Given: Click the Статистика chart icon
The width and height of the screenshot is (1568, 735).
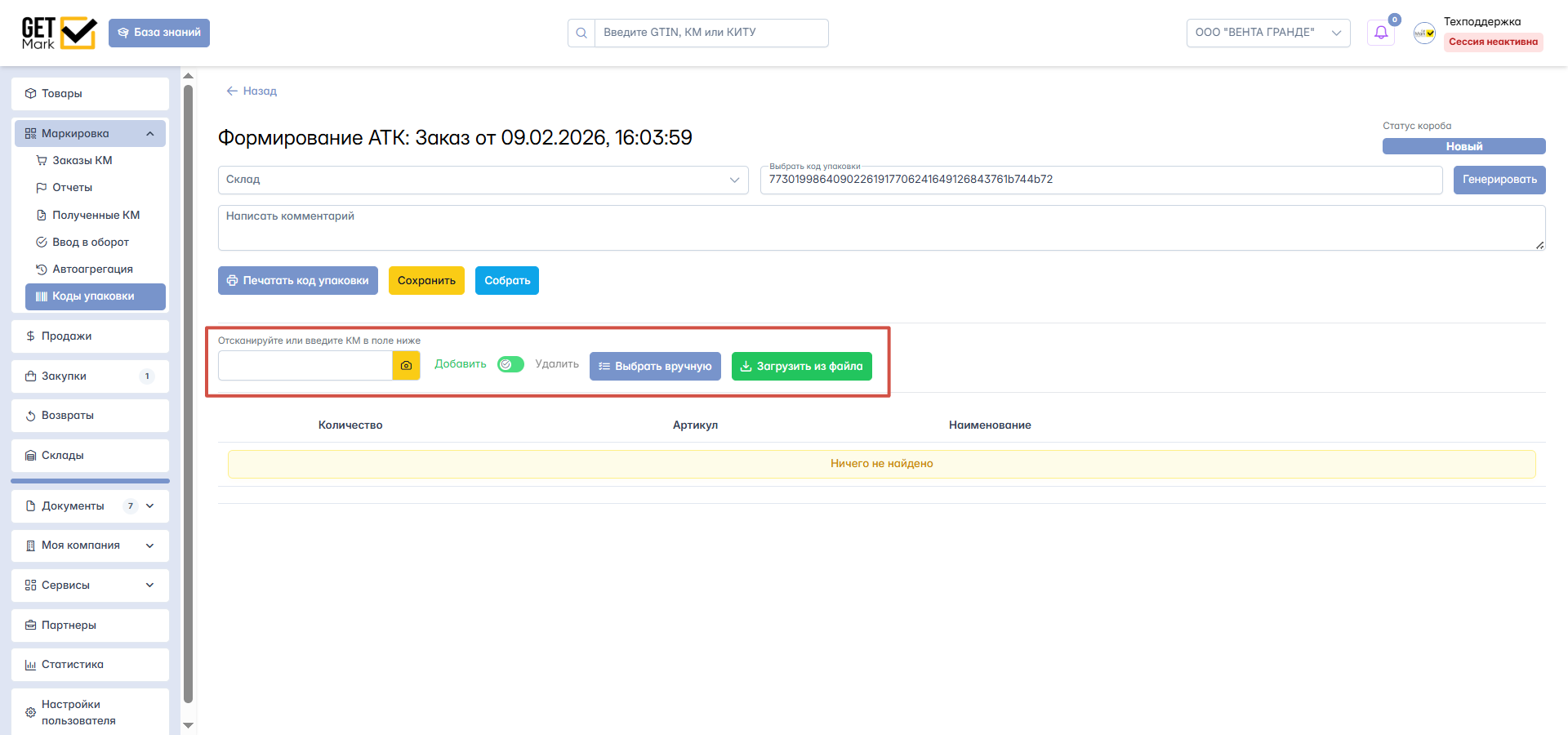Looking at the screenshot, I should pos(31,665).
